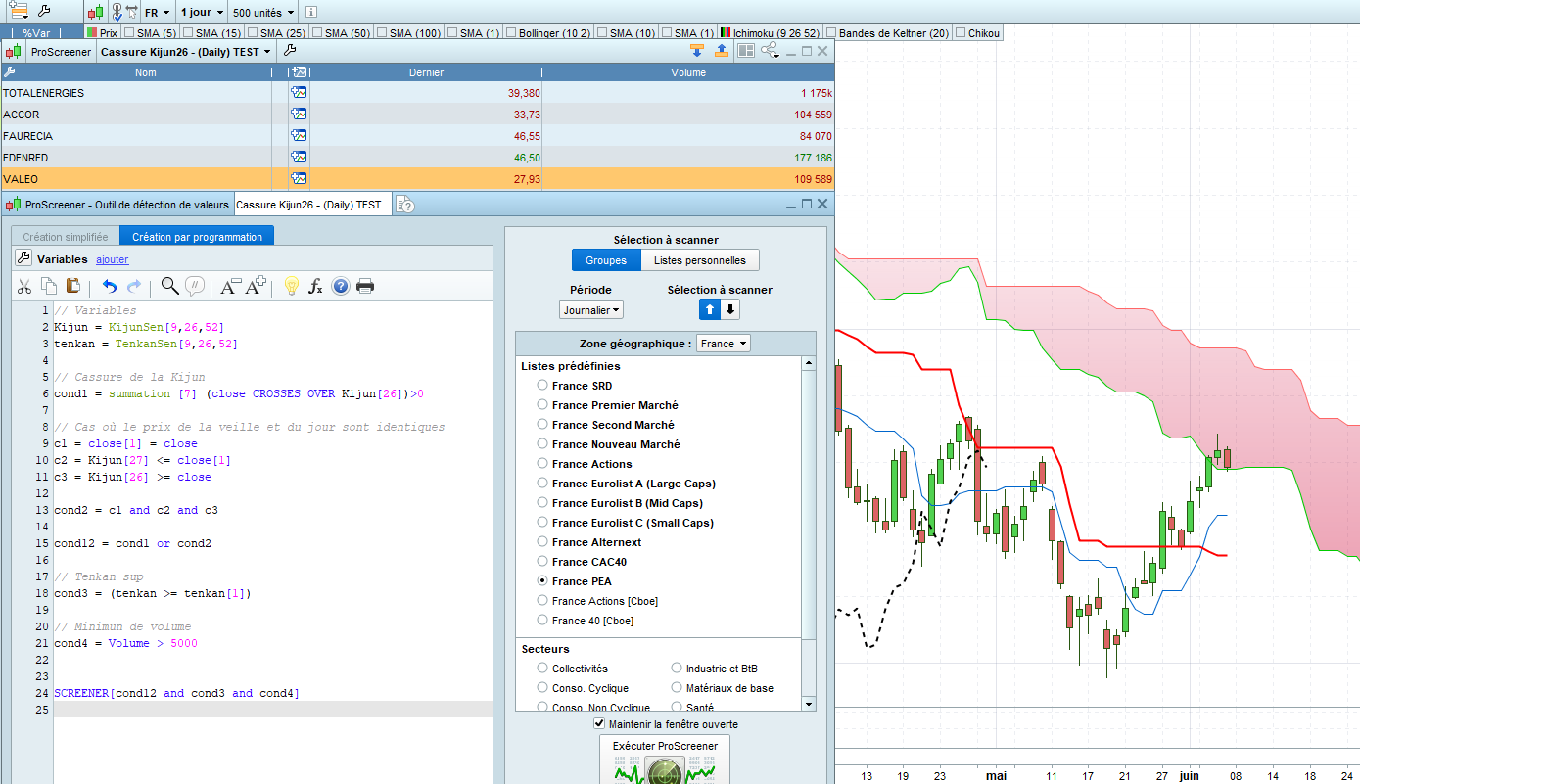This screenshot has width=1548, height=784.
Task: Sort results by the Nom column header
Action: pos(146,72)
